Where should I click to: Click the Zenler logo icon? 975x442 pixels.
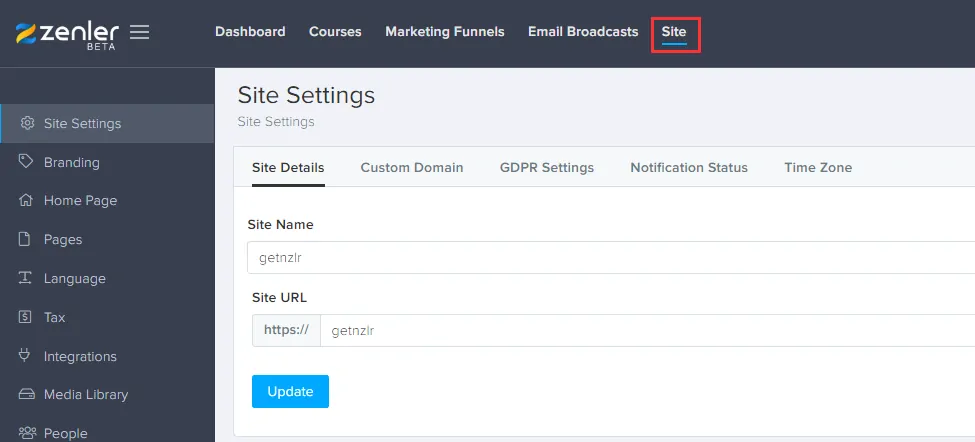pyautogui.click(x=27, y=33)
